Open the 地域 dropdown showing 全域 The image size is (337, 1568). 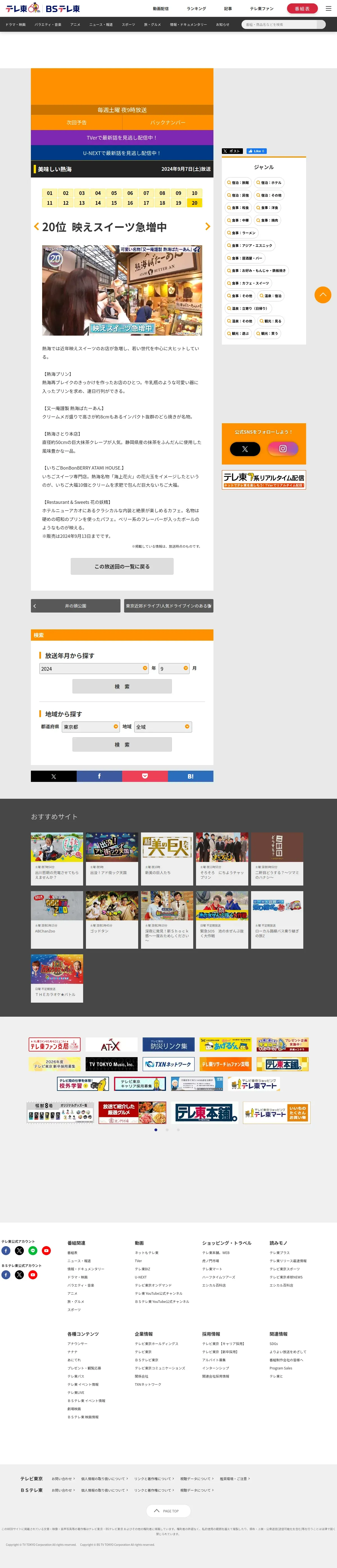[x=163, y=726]
